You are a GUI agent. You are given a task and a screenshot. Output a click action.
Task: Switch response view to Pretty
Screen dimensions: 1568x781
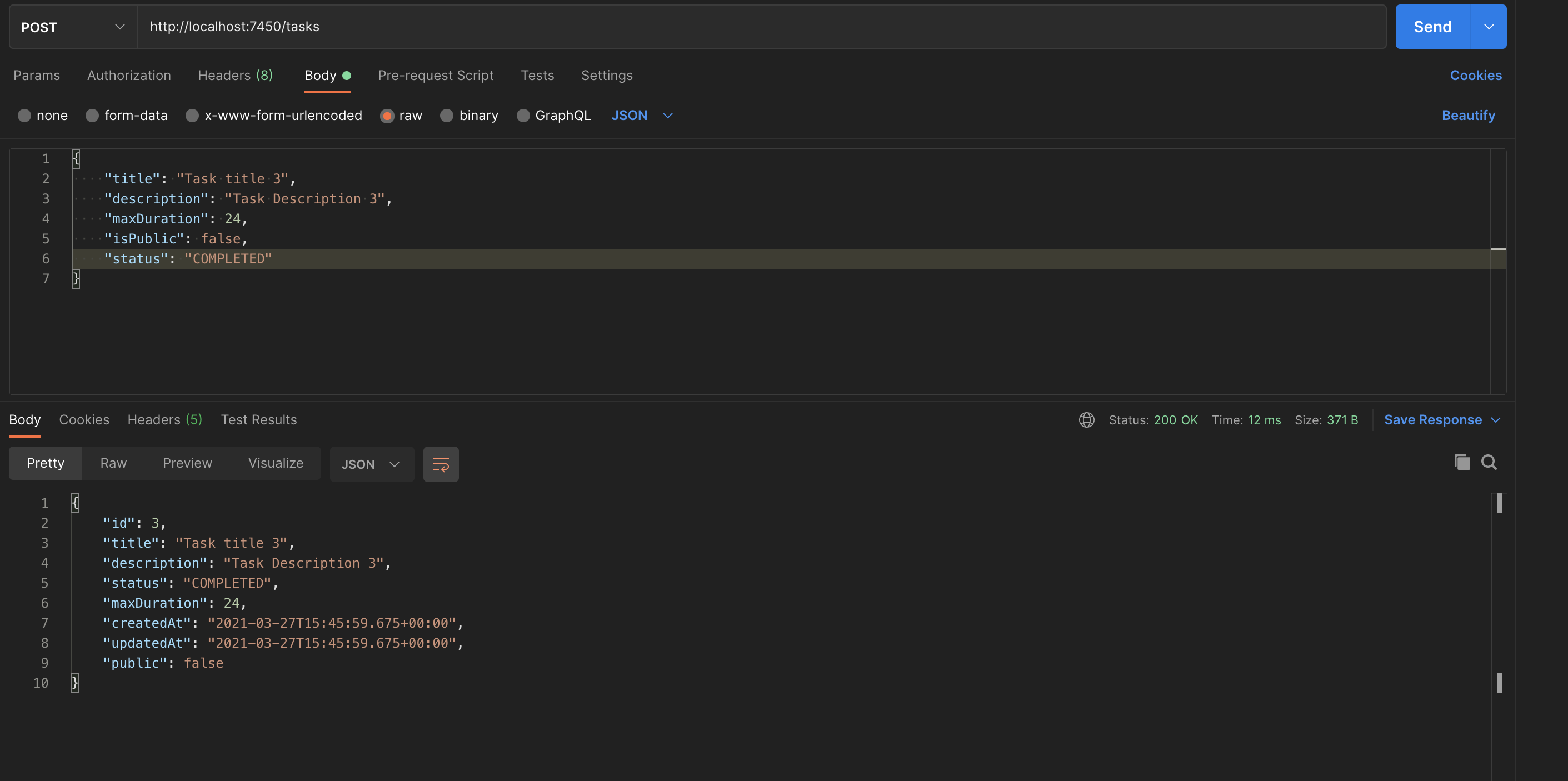(x=46, y=463)
